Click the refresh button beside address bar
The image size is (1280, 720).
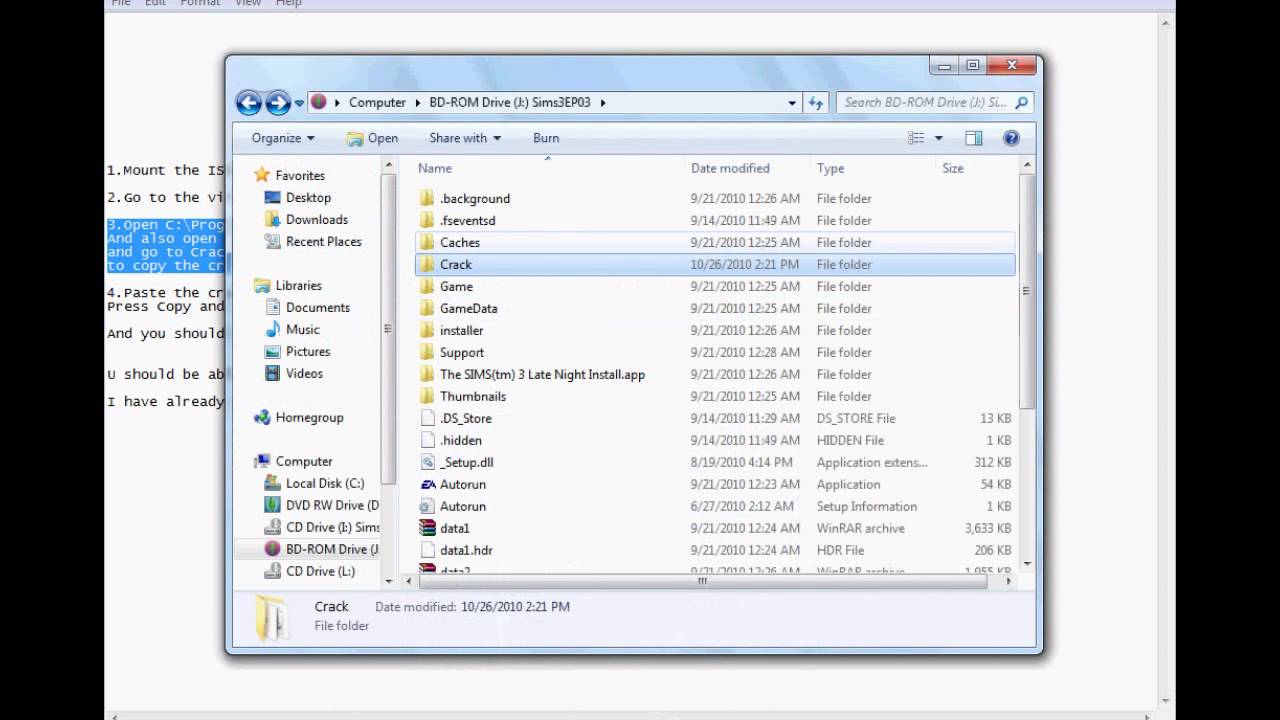[x=816, y=102]
